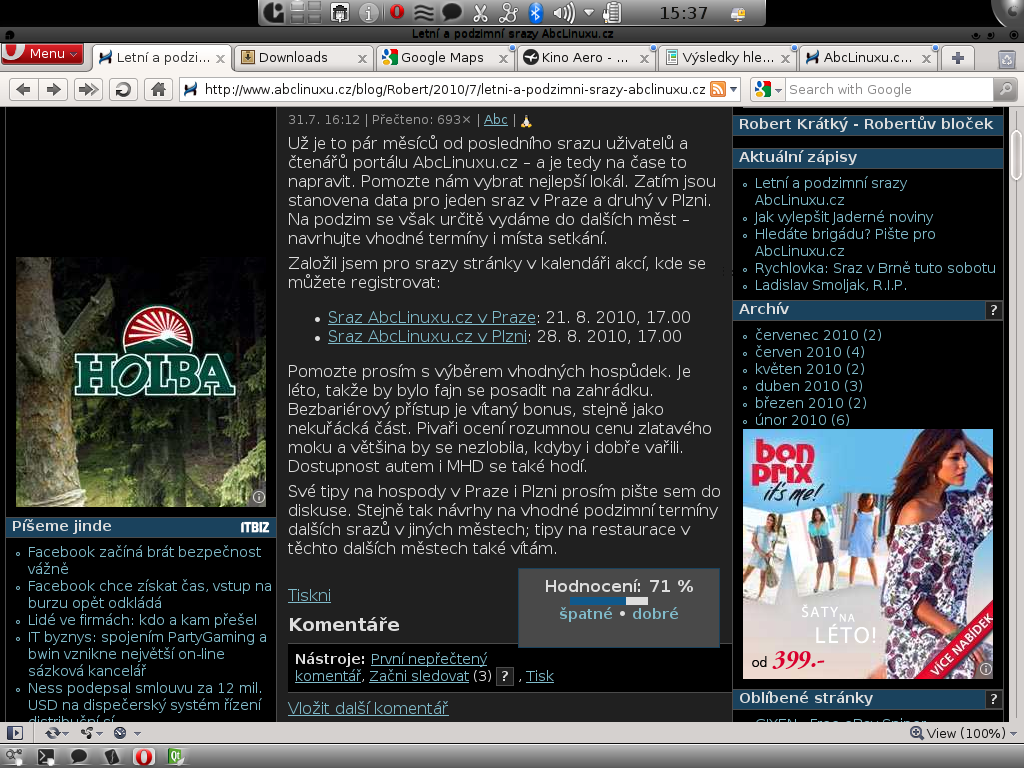1024x768 pixels.
Task: Close the Downloads tab
Action: coord(362,59)
